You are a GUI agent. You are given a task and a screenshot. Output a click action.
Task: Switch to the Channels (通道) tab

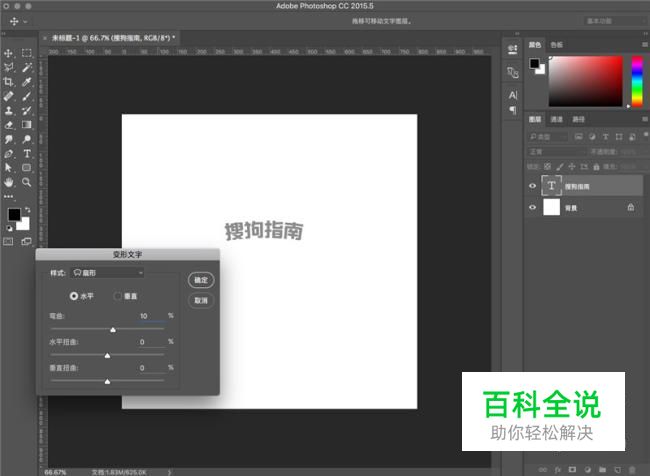click(556, 119)
